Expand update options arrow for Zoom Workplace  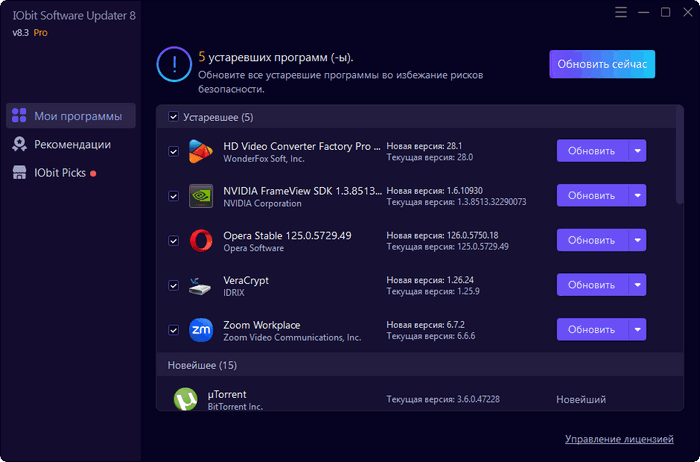point(638,329)
